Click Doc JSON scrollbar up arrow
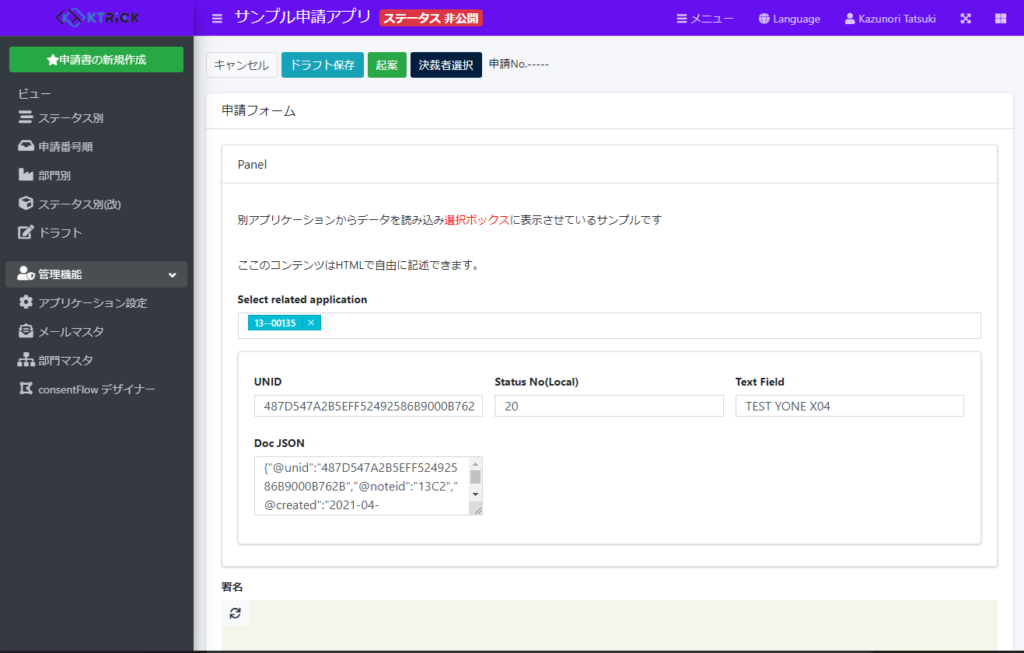Screen dimensions: 1024x653 tap(475, 464)
